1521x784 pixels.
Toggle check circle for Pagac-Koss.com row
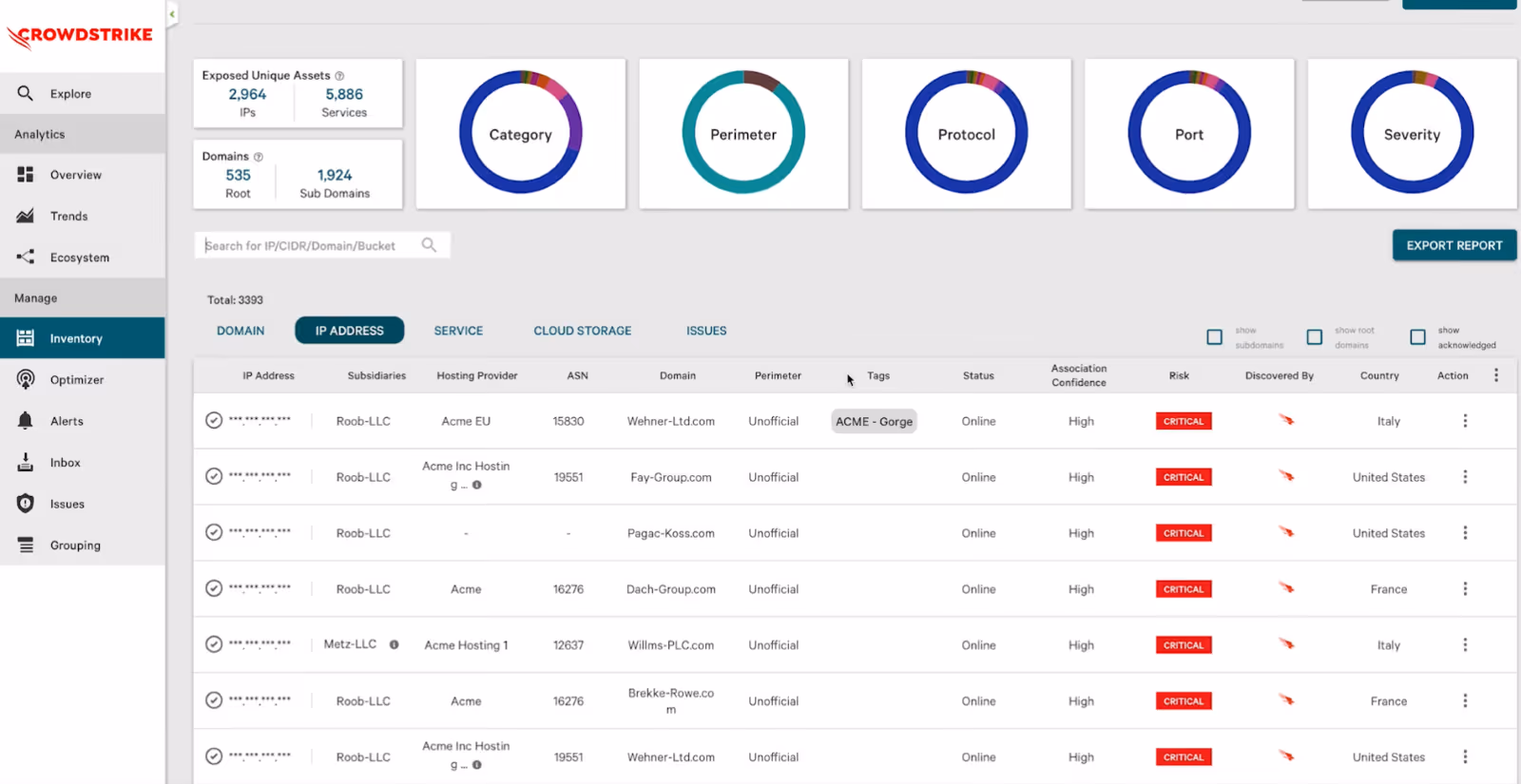[x=214, y=532]
